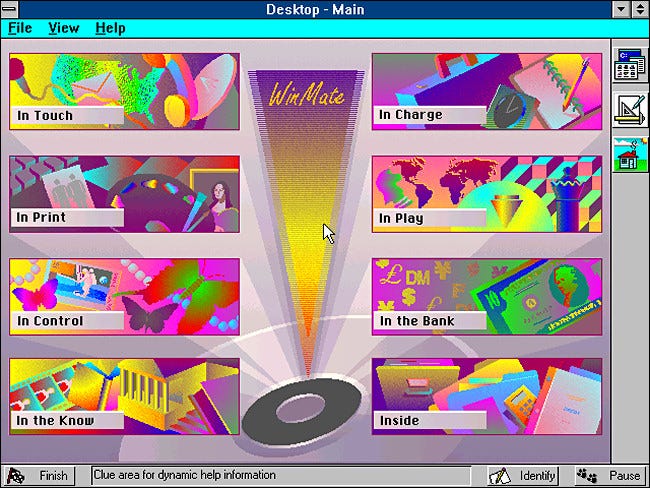650x488 pixels.
Task: Open the In Charge panel
Action: tap(486, 92)
